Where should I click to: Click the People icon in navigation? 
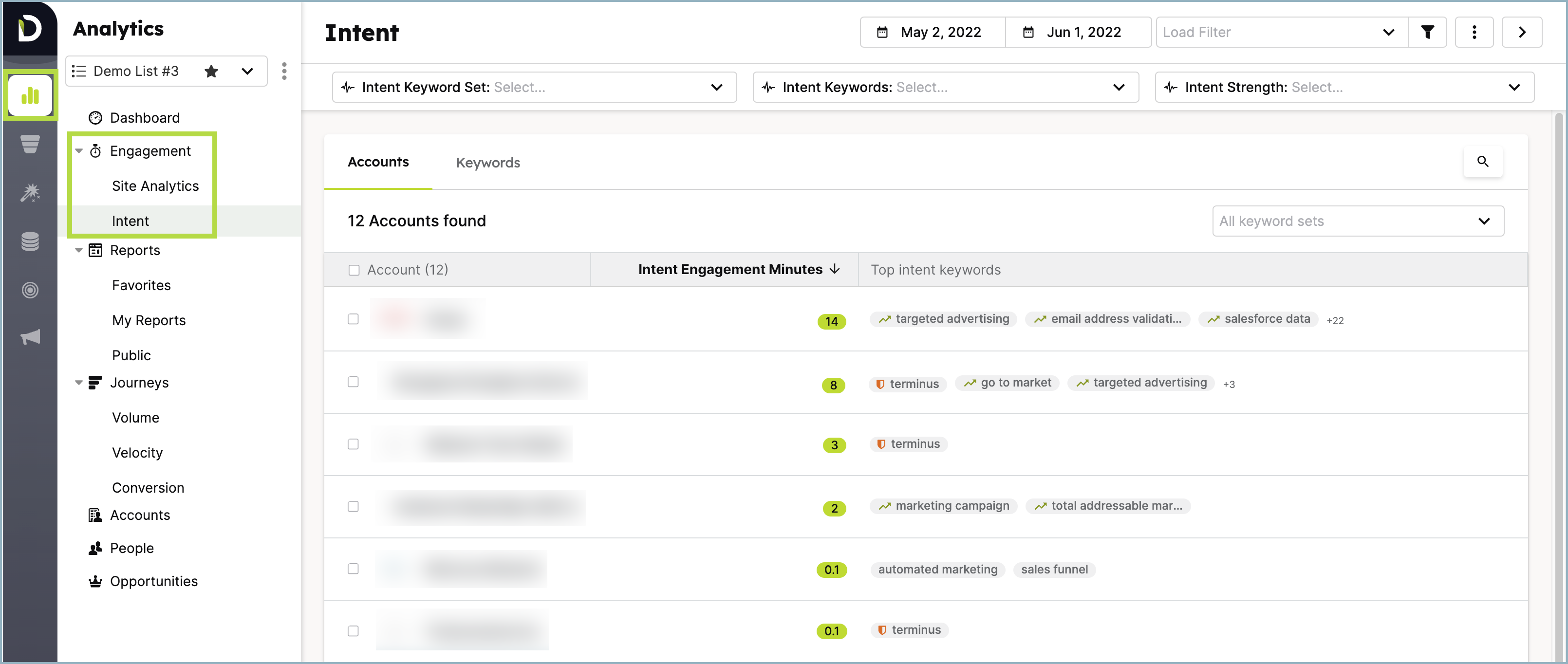tap(95, 548)
